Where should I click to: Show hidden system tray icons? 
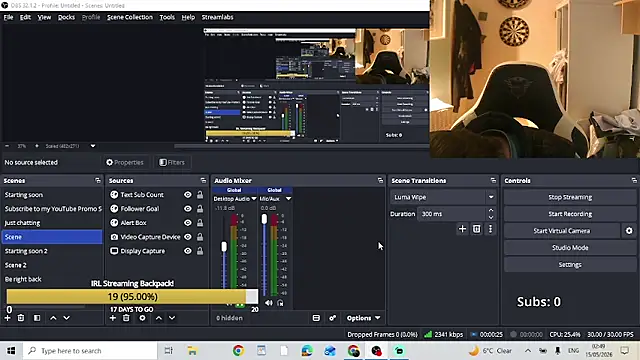528,351
